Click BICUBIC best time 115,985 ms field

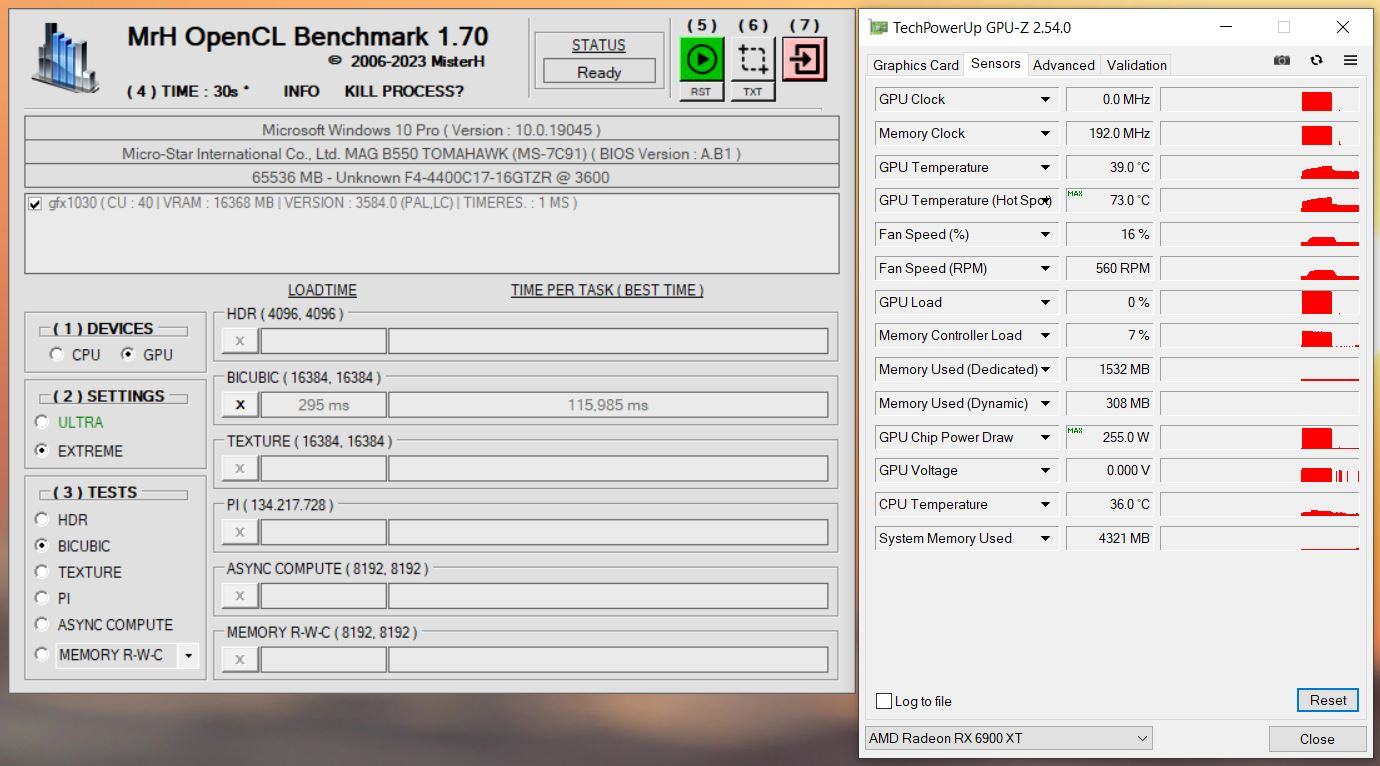pos(608,405)
